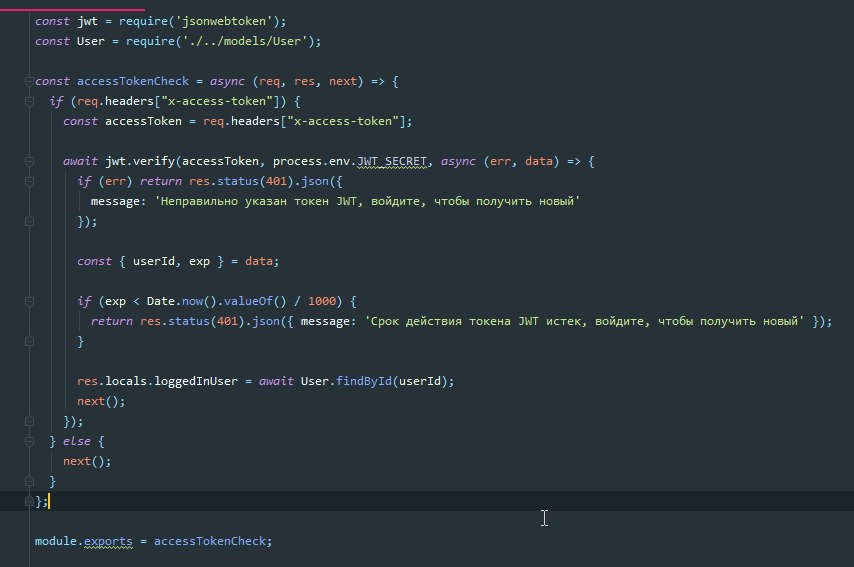This screenshot has height=567, width=854.
Task: Click the loggedInUser property name
Action: click(196, 381)
